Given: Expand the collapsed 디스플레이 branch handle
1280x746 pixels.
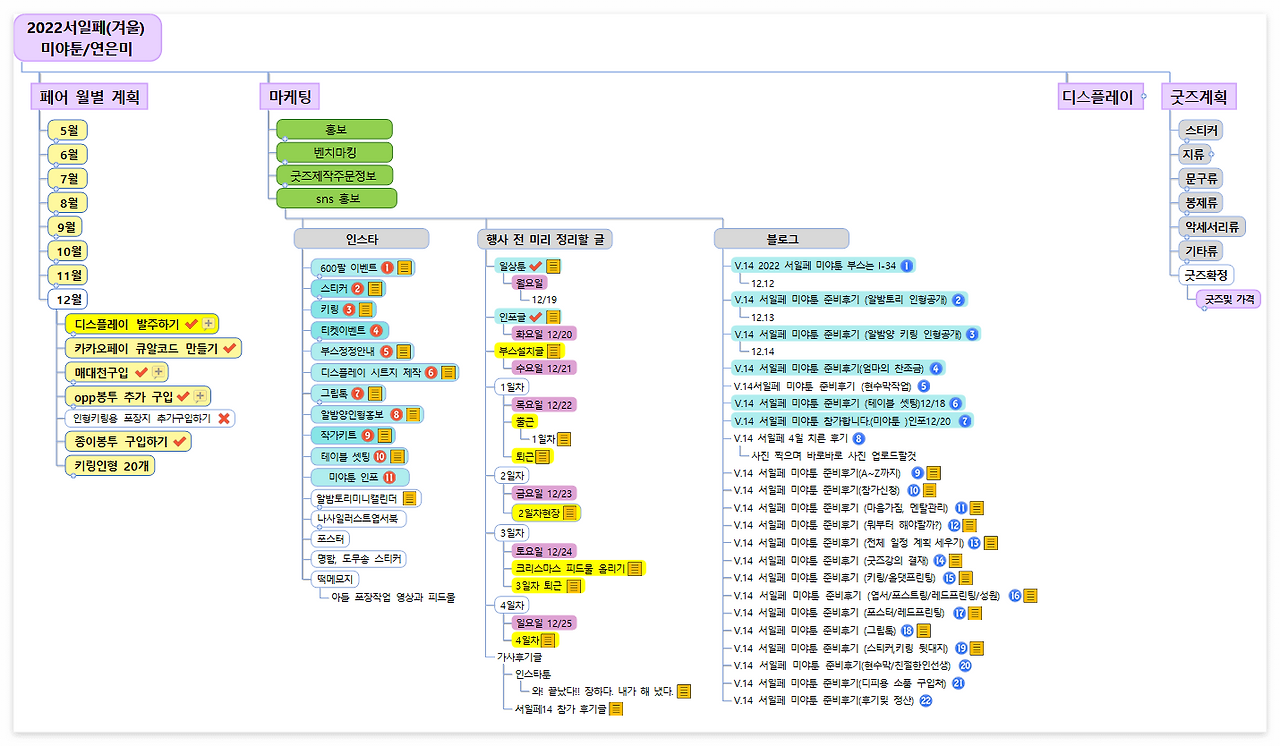Looking at the screenshot, I should (x=1144, y=98).
